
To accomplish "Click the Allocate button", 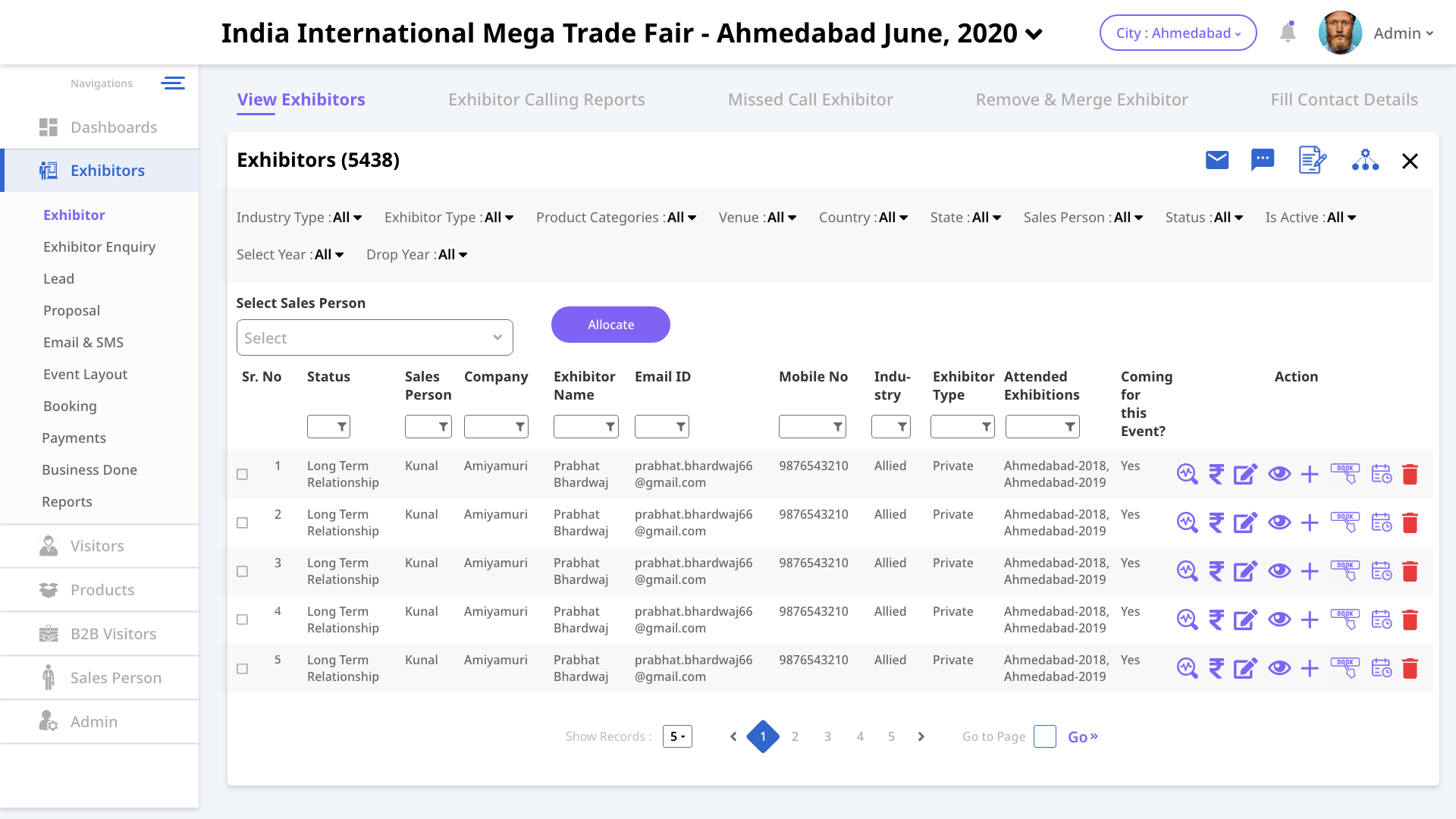I will coord(610,325).
